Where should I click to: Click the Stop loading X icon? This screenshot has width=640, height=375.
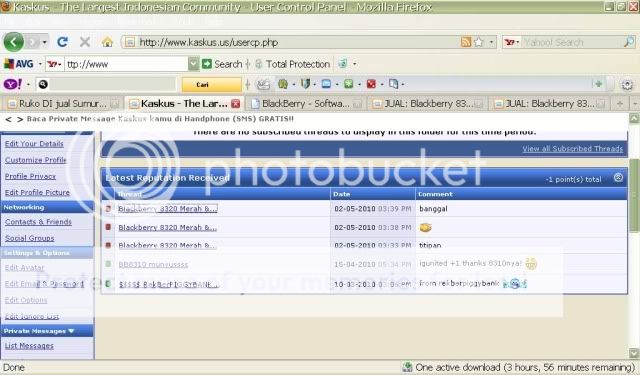84,42
